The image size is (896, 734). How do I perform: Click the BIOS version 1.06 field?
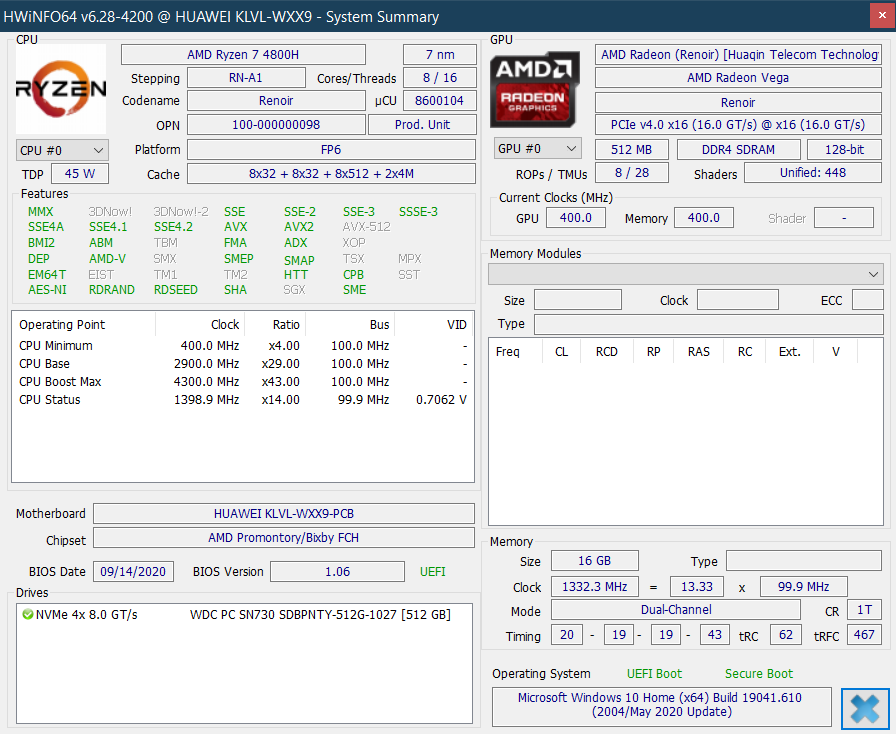(337, 572)
